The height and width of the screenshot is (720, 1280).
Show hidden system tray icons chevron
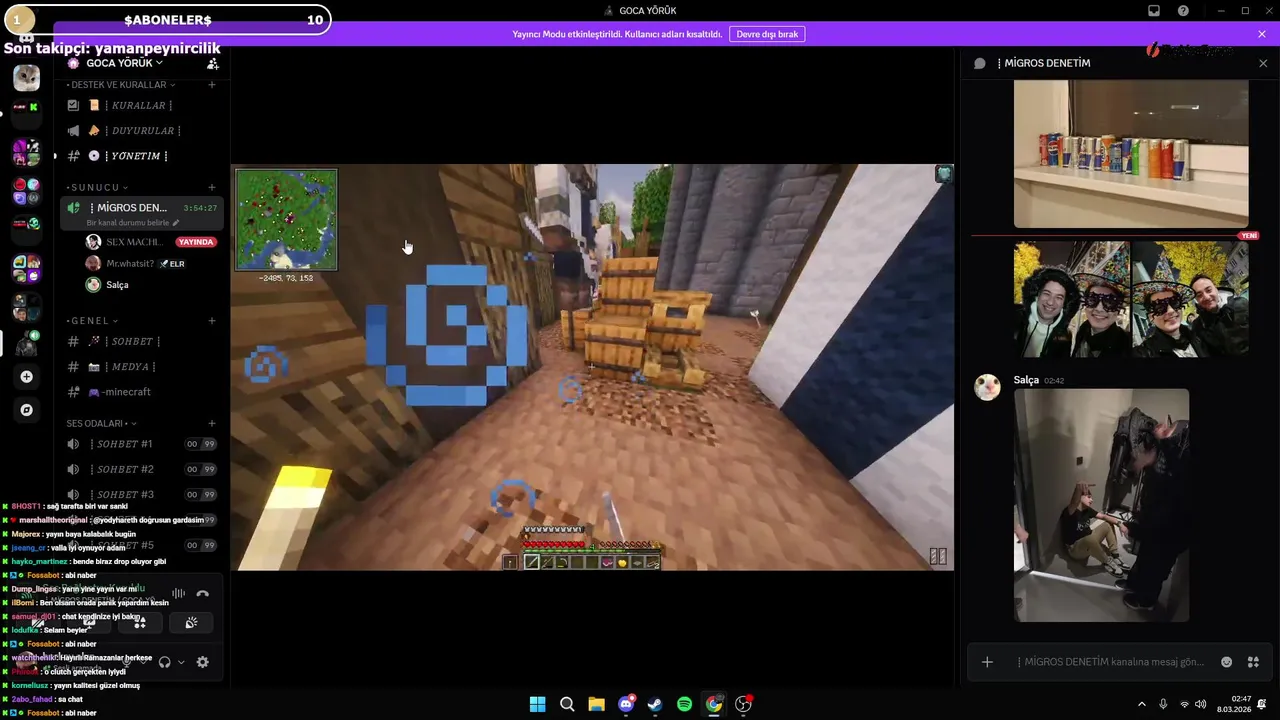[x=1141, y=704]
